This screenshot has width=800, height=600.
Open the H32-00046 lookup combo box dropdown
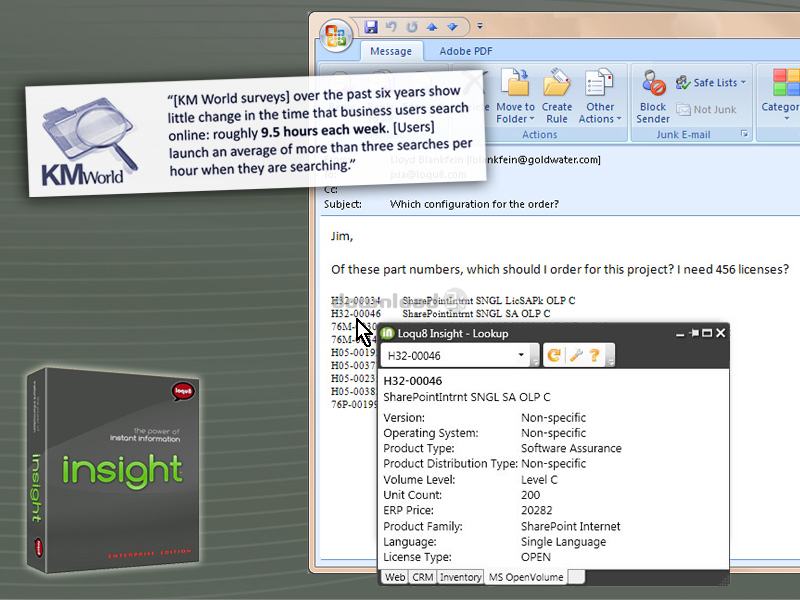coord(521,355)
